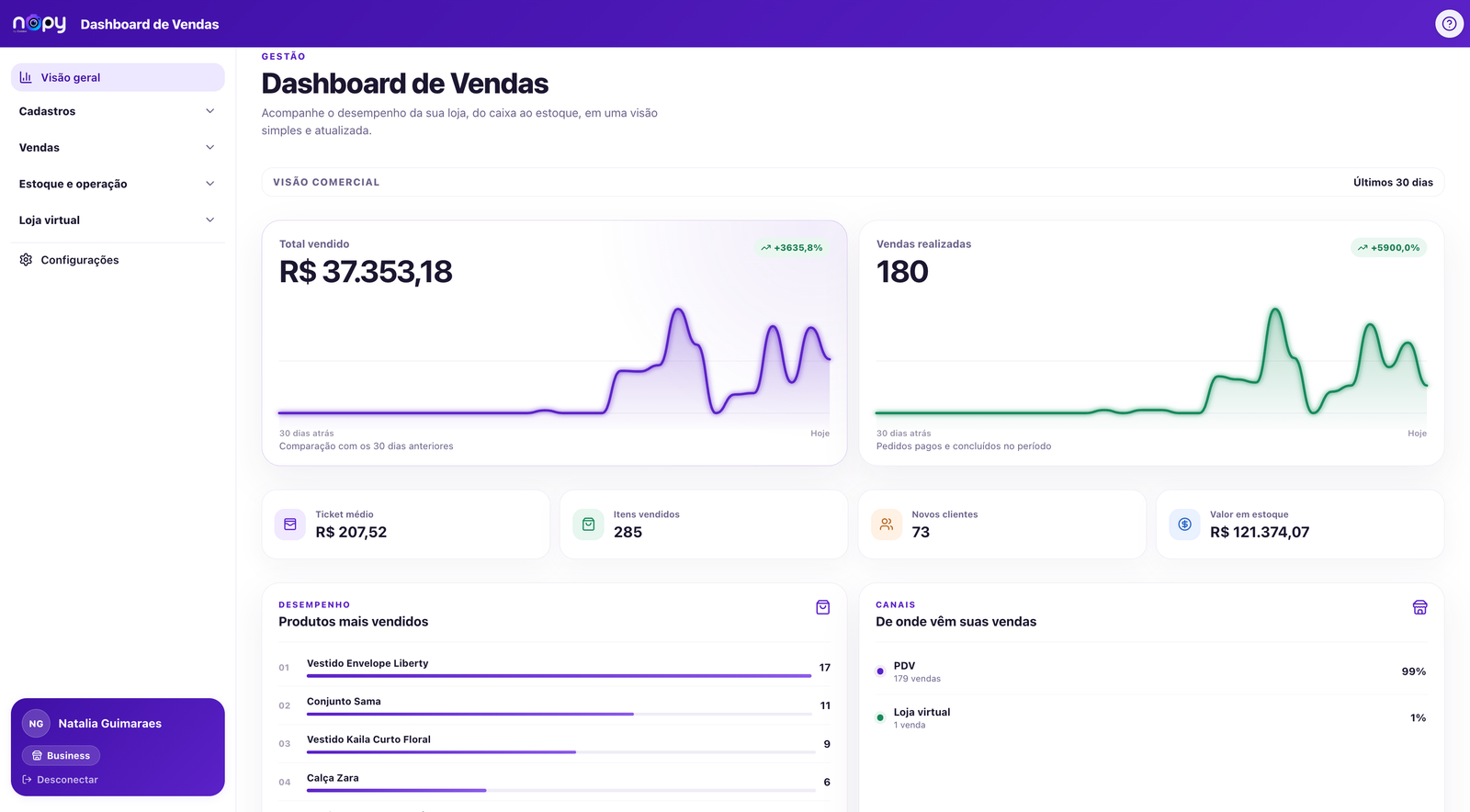
Task: Open the Cadastros sidebar menu
Action: point(118,111)
